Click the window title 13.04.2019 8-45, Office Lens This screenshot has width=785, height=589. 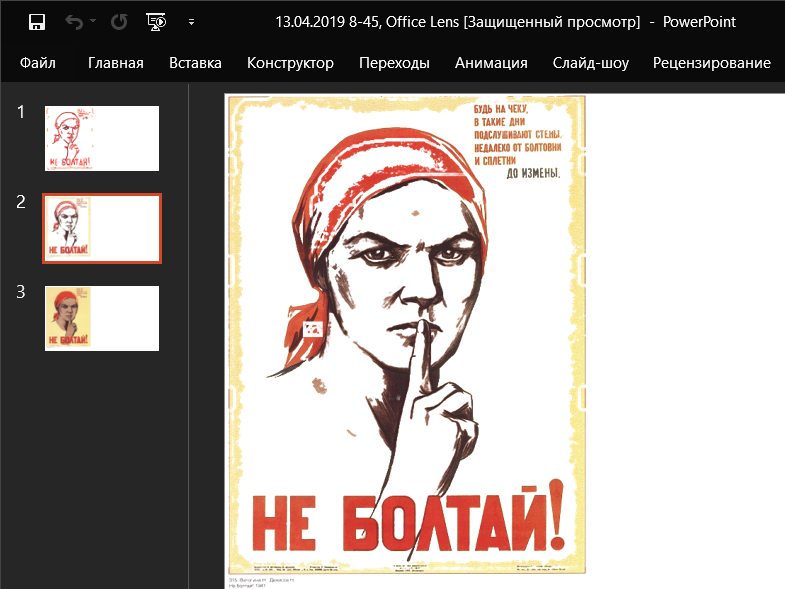point(367,22)
